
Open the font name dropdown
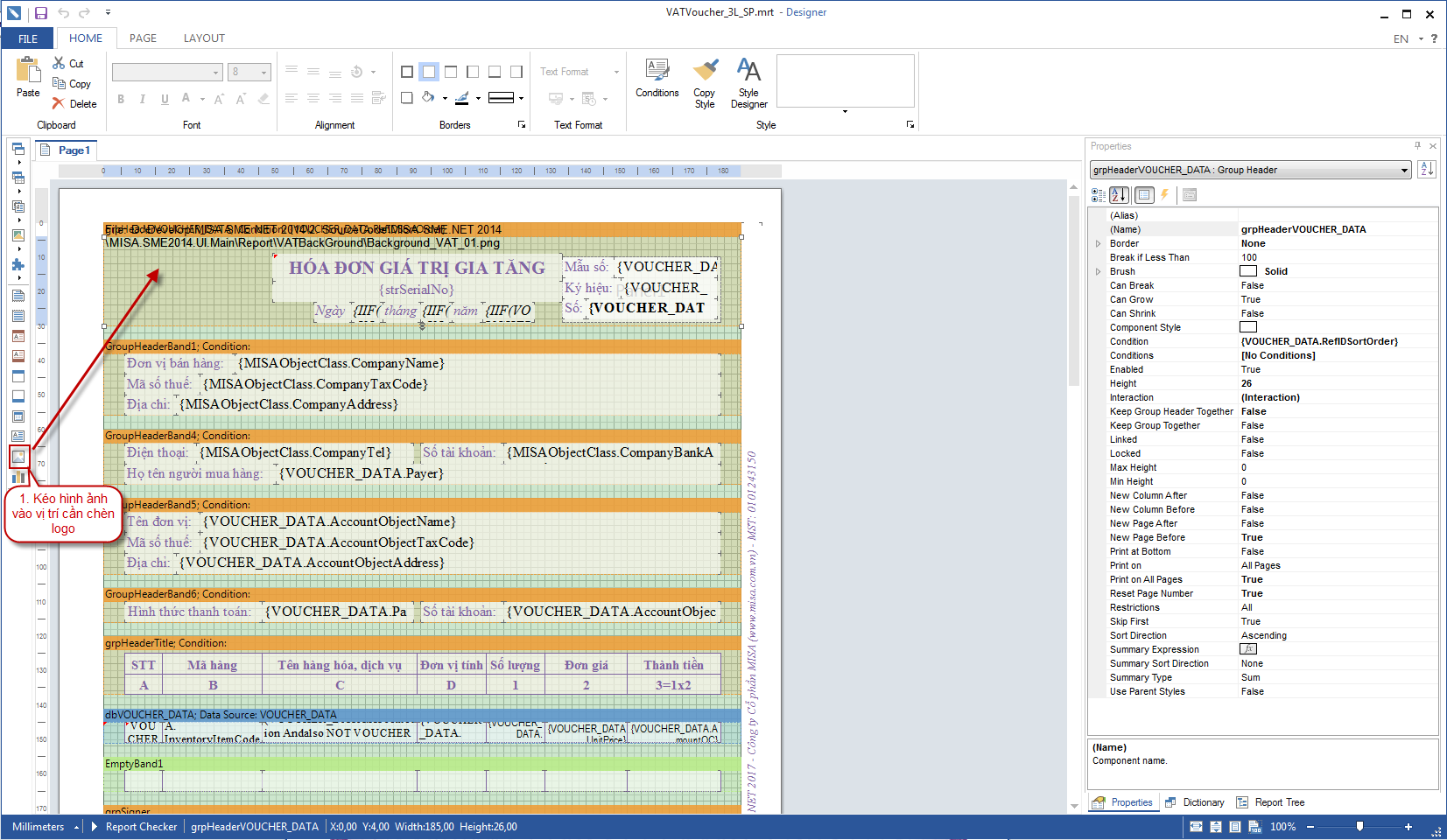coord(215,73)
